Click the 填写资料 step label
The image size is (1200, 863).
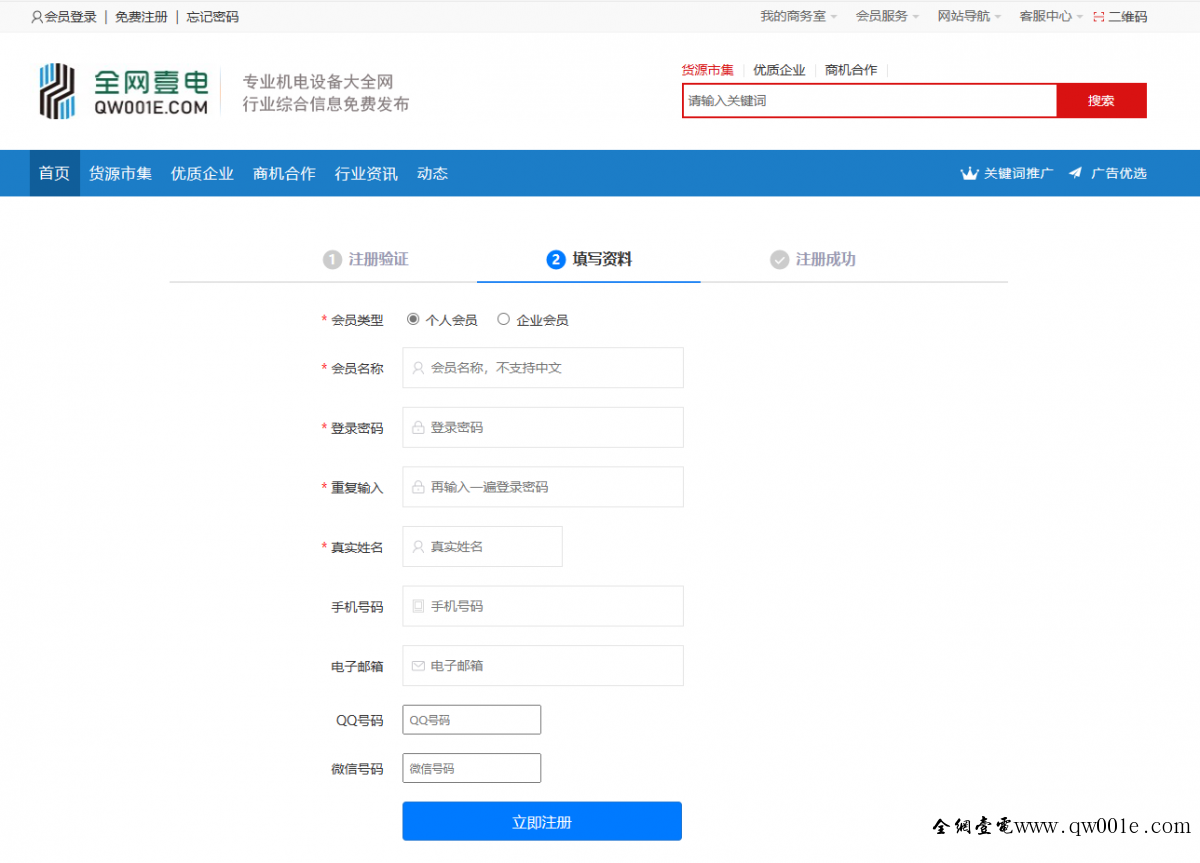602,260
